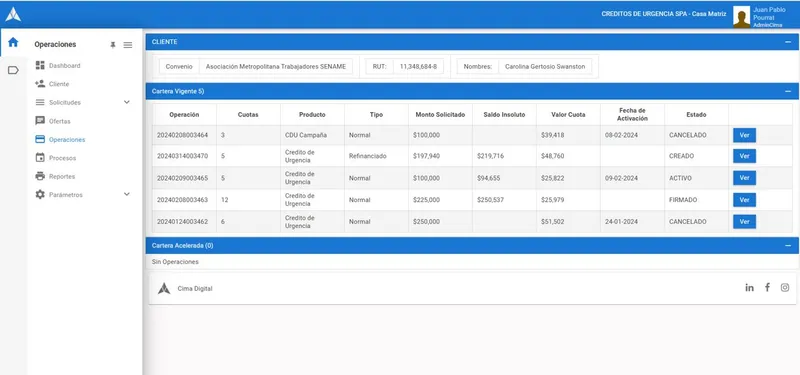The image size is (800, 375).
Task: Go to Cliente menu item
Action: 59,84
